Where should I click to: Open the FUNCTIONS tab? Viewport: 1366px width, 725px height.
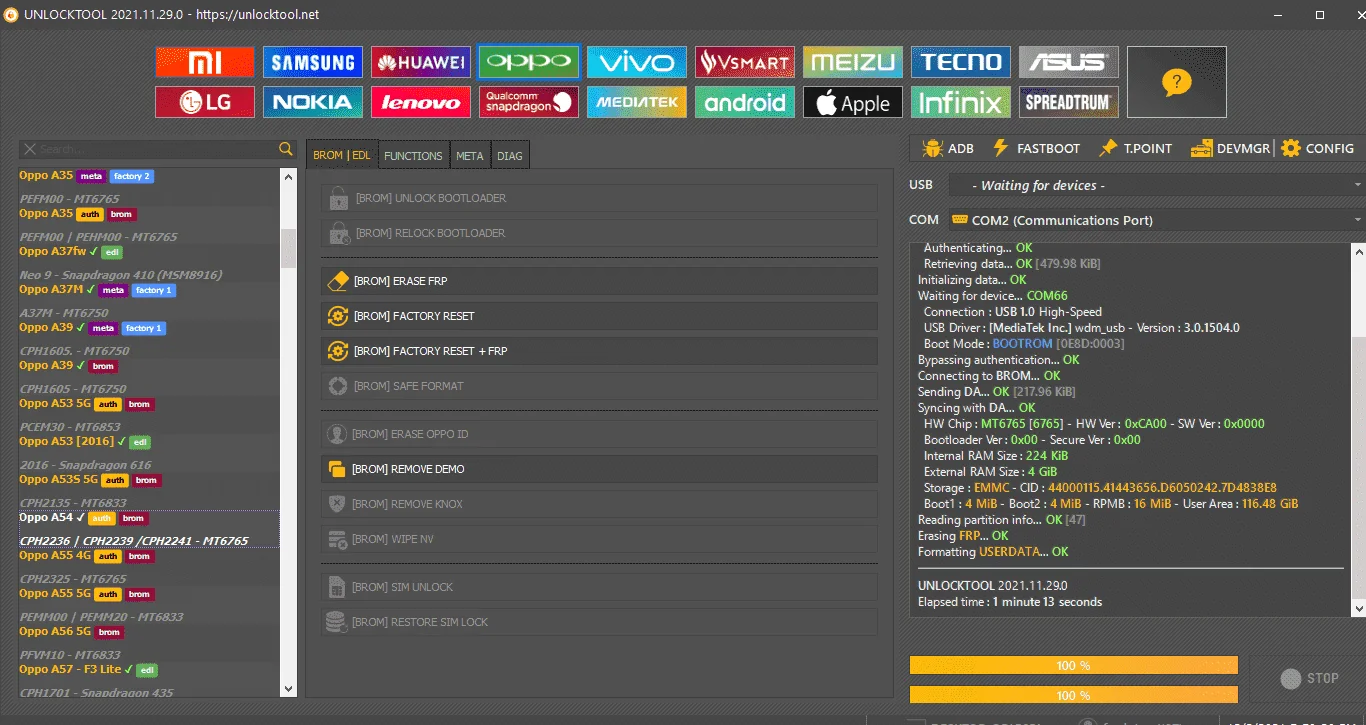(413, 156)
